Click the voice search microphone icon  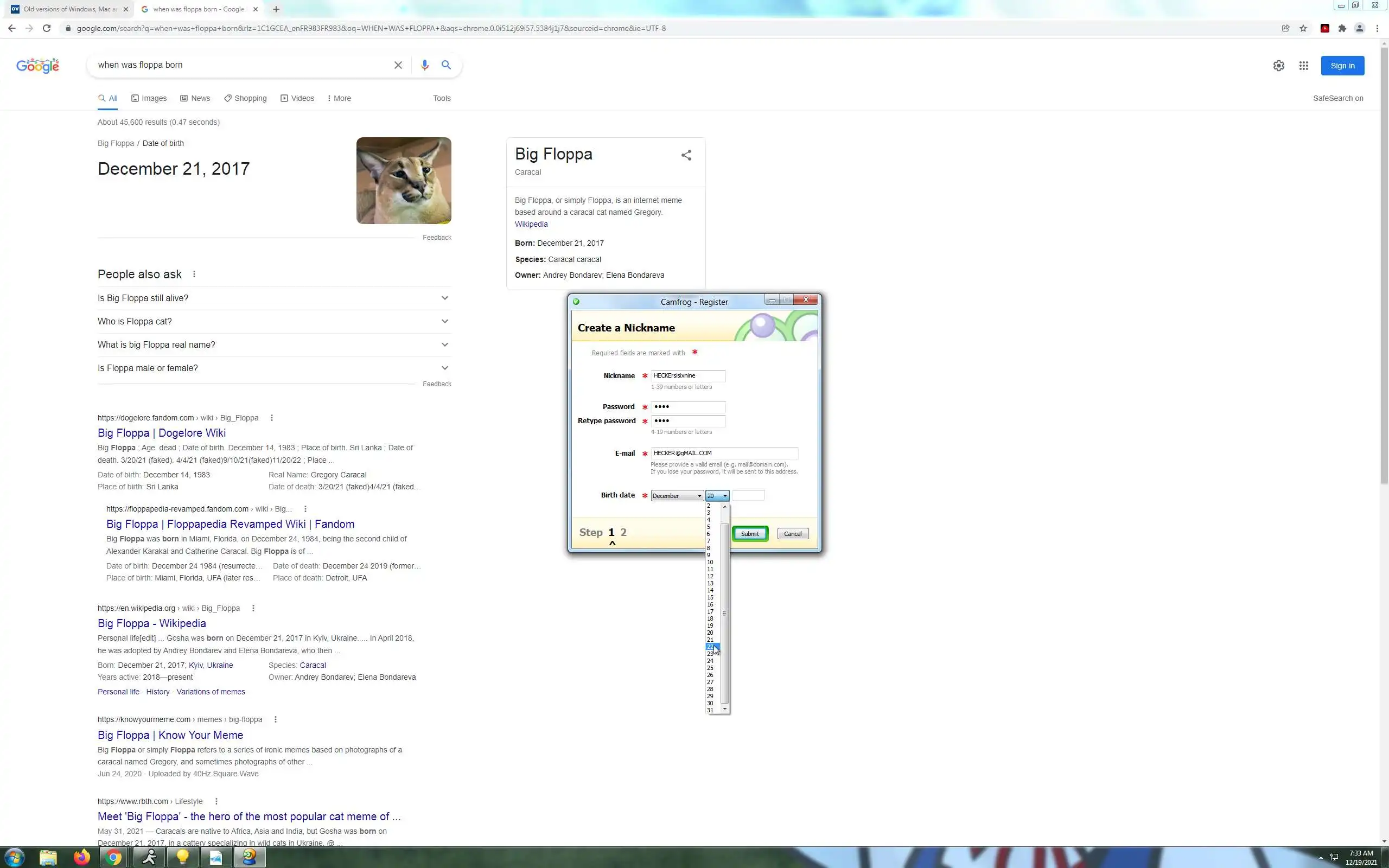coord(424,65)
